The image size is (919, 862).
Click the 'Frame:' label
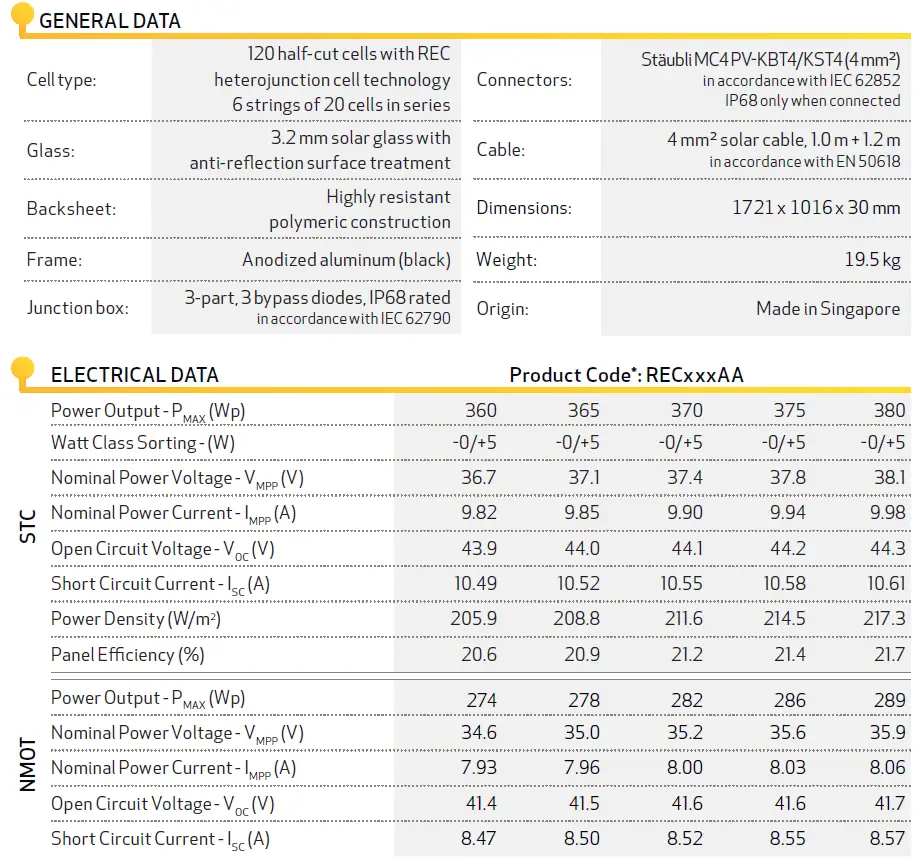[x=54, y=260]
